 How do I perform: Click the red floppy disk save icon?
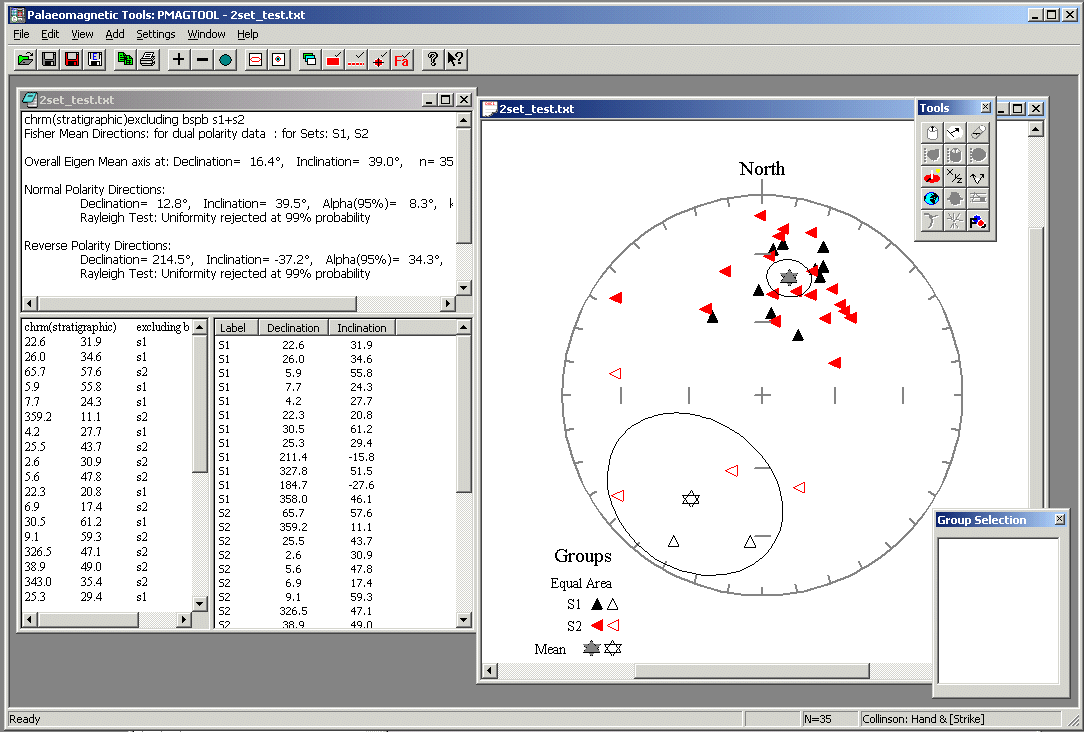tap(72, 60)
